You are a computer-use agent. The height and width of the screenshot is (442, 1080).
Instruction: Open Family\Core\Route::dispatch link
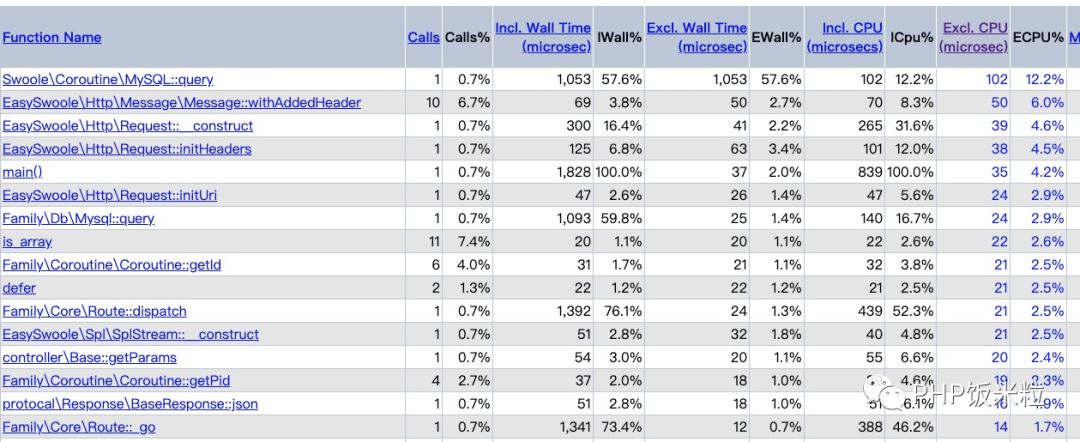tap(94, 311)
